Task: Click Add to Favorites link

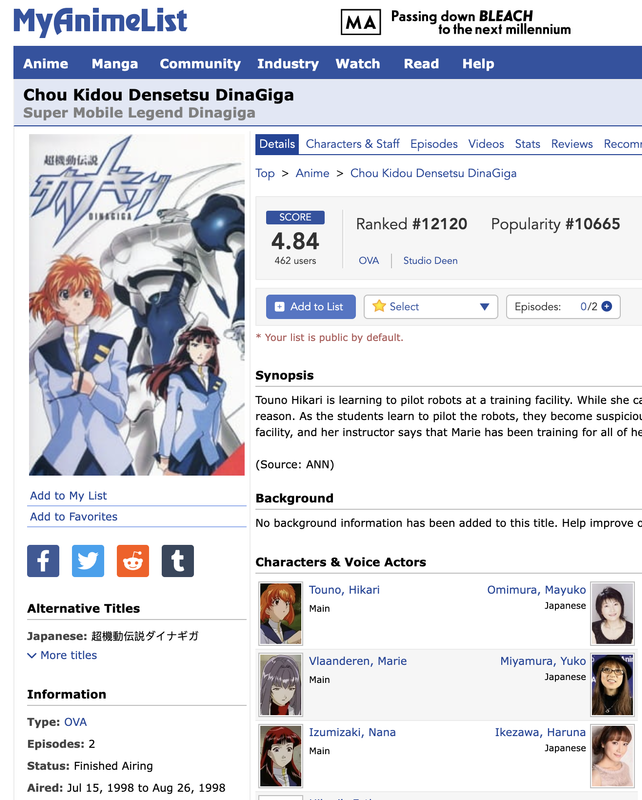Action: click(73, 517)
